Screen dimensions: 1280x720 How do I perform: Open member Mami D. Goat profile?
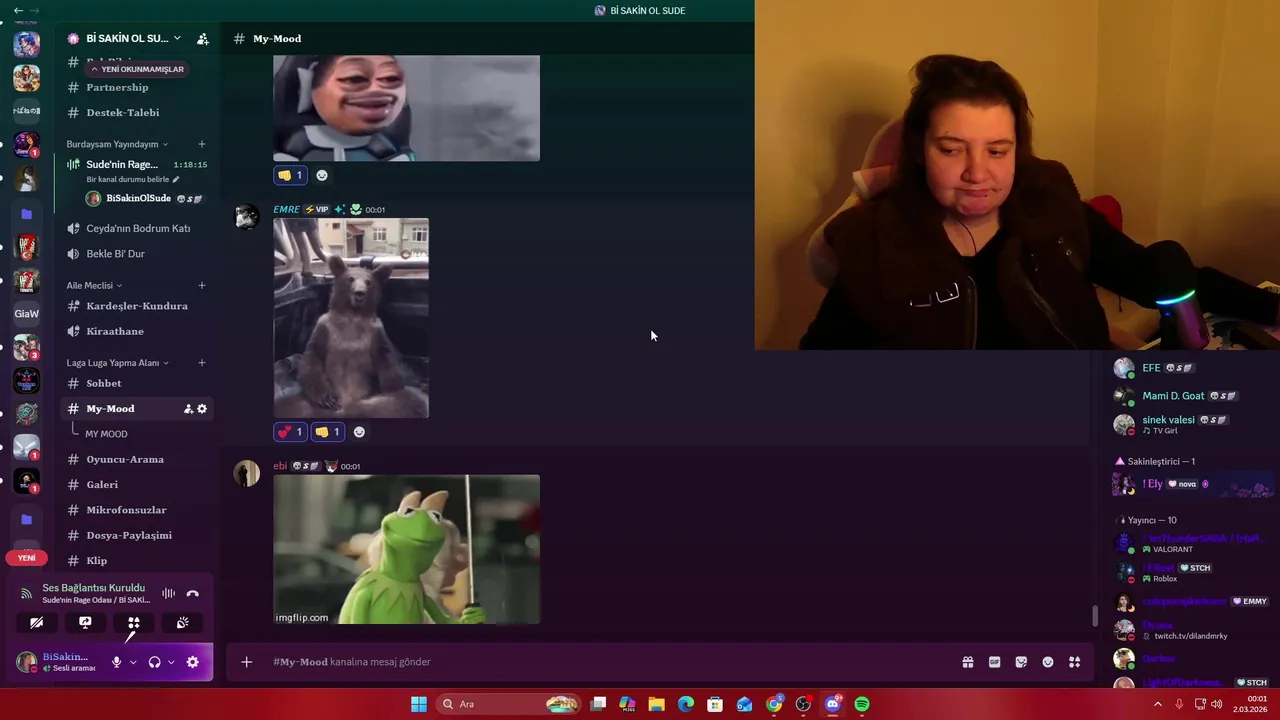click(1174, 396)
